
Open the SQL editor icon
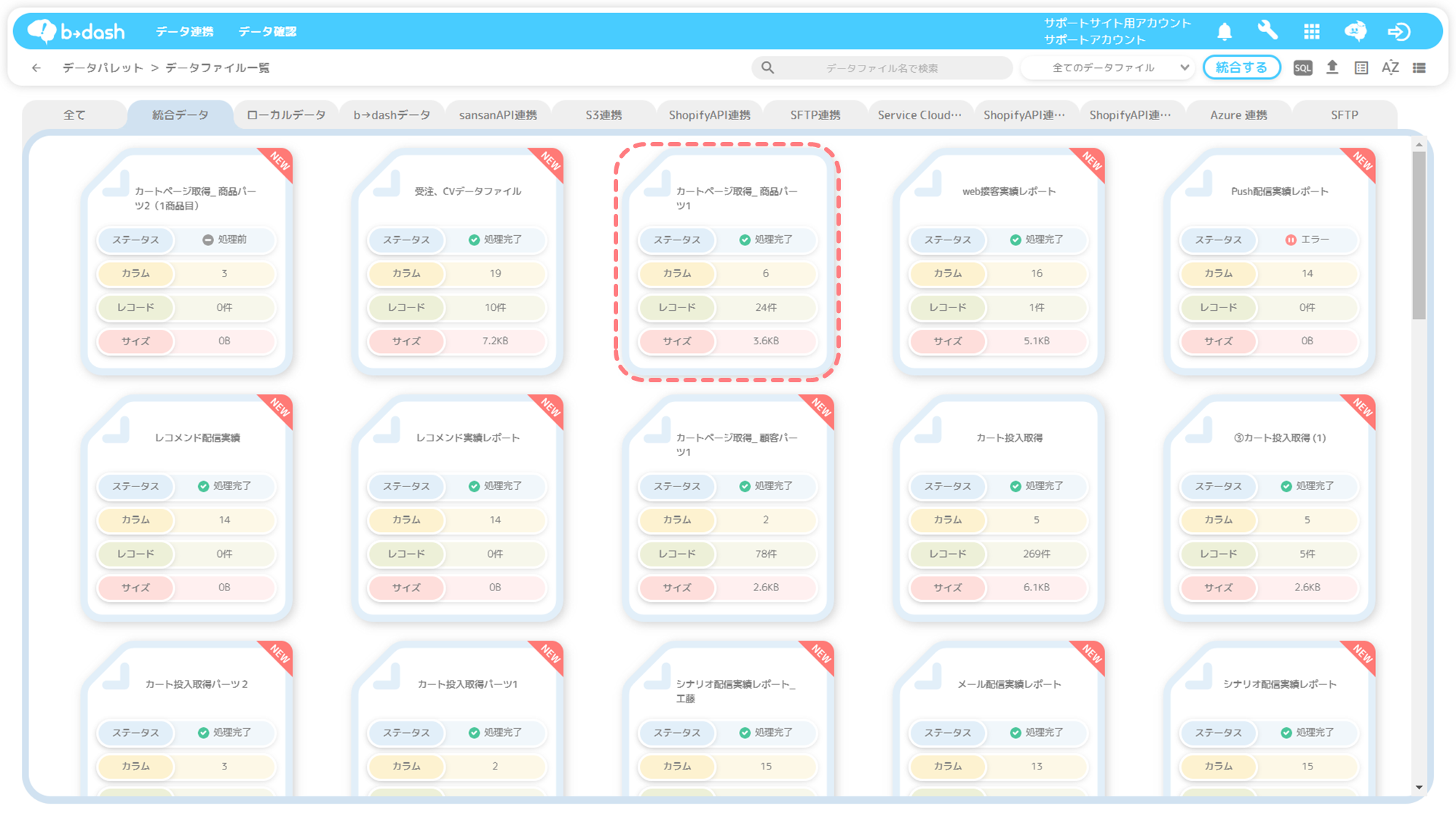[x=1302, y=68]
